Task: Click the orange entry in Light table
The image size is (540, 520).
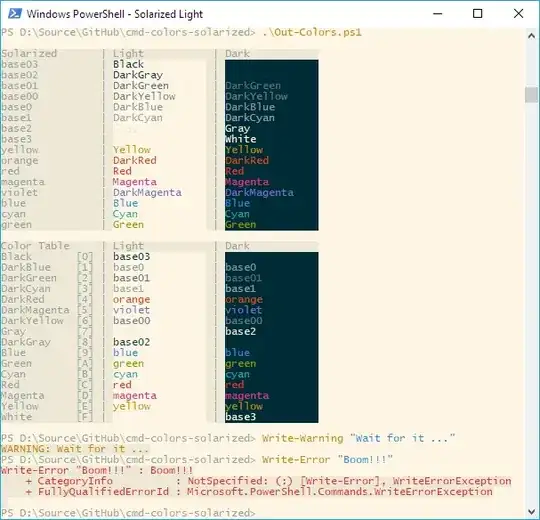Action: coord(132,300)
